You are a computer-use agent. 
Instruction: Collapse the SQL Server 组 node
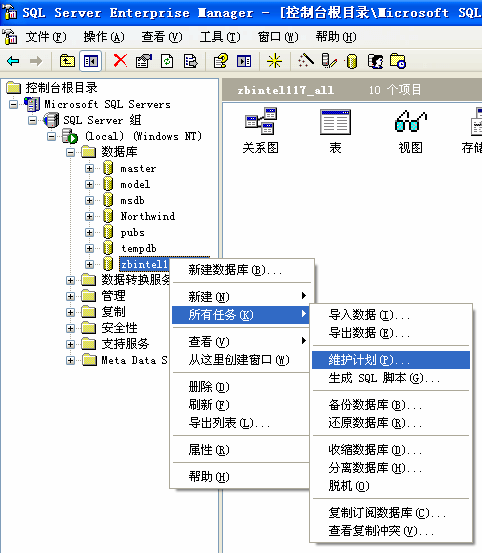[x=32, y=121]
